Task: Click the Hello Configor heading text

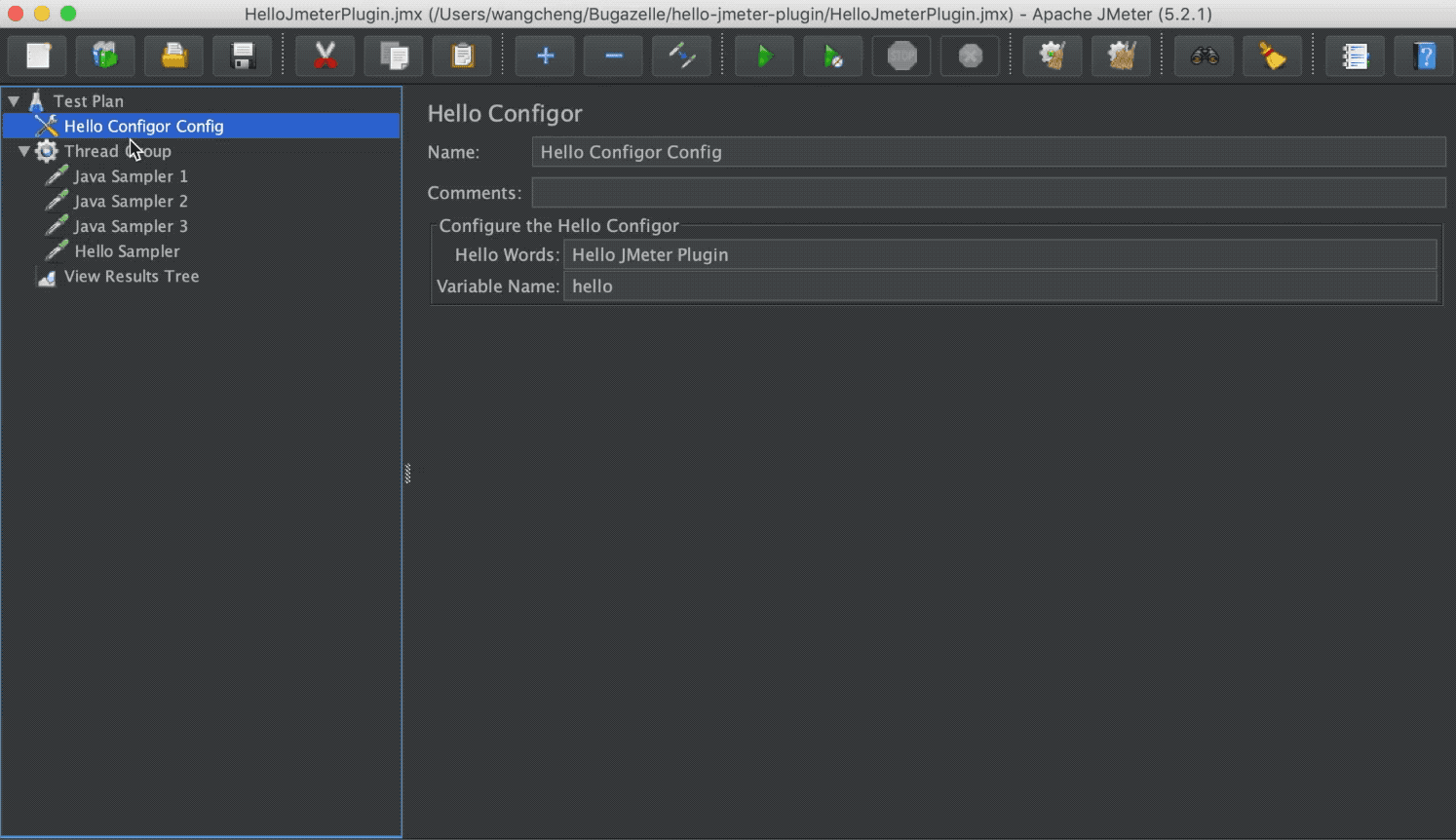Action: pyautogui.click(x=505, y=114)
